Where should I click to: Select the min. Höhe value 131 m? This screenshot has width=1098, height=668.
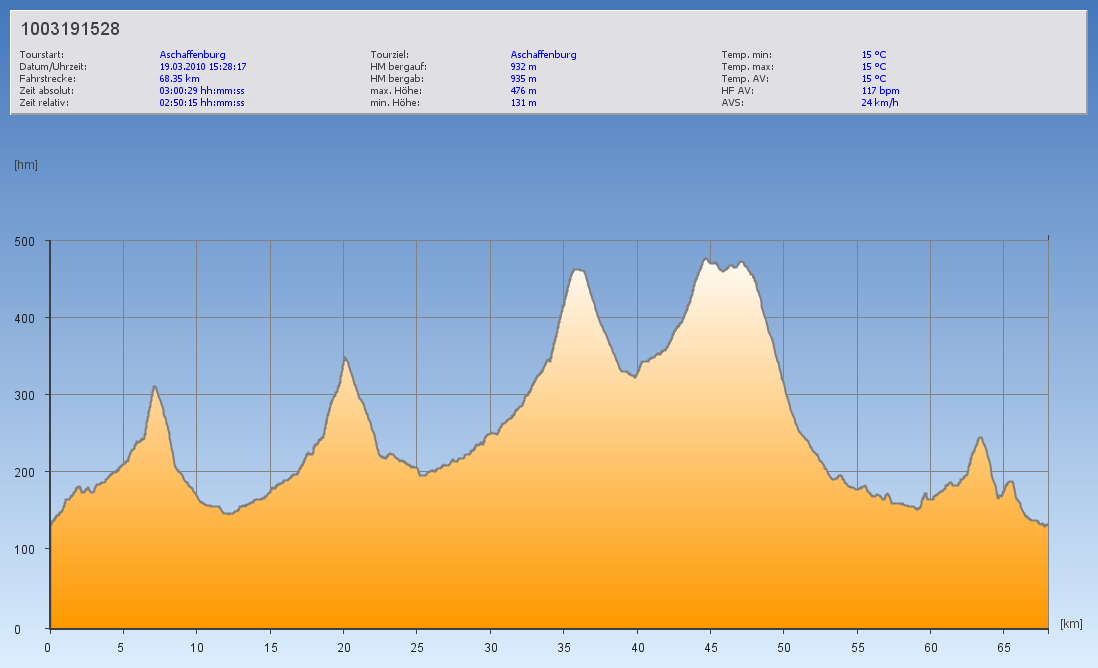click(523, 103)
